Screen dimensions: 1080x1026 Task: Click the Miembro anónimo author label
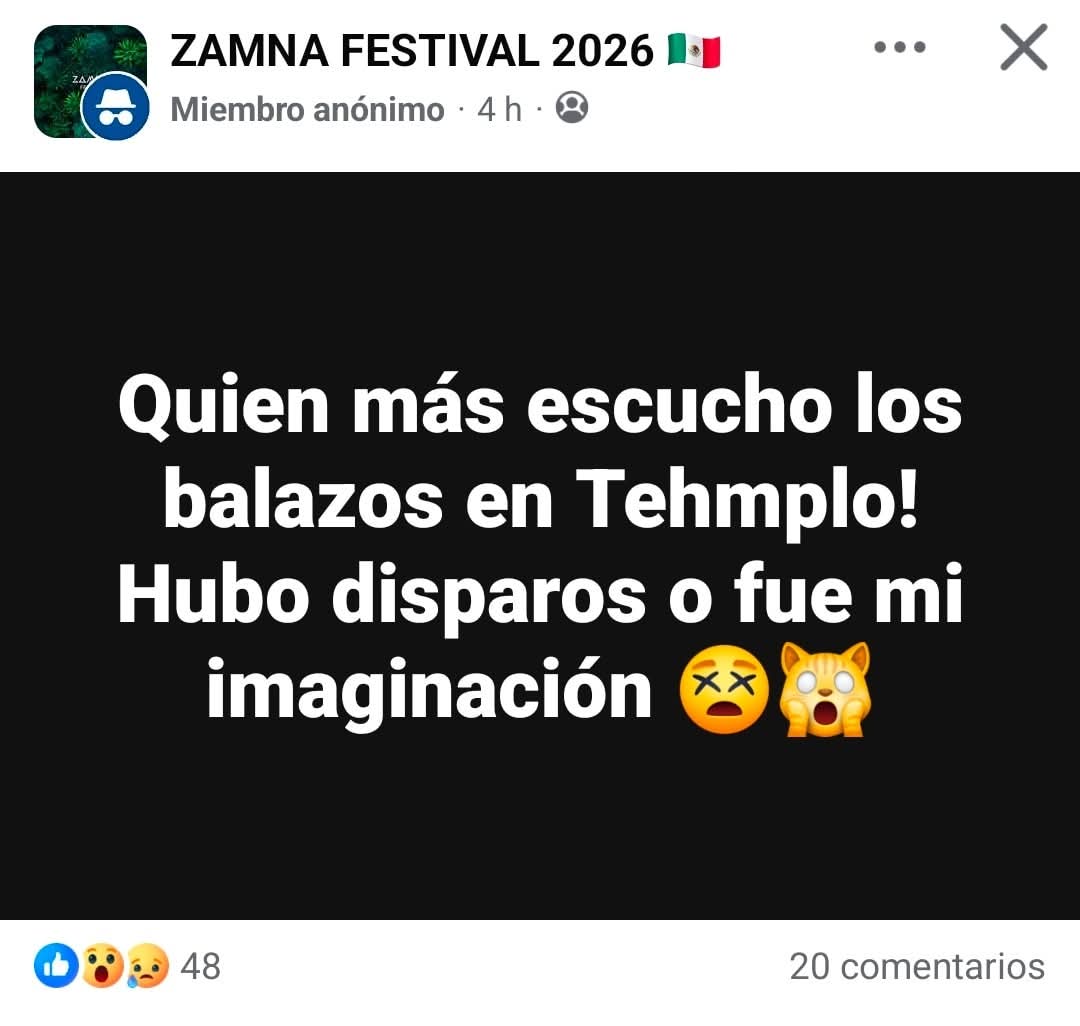pyautogui.click(x=307, y=109)
